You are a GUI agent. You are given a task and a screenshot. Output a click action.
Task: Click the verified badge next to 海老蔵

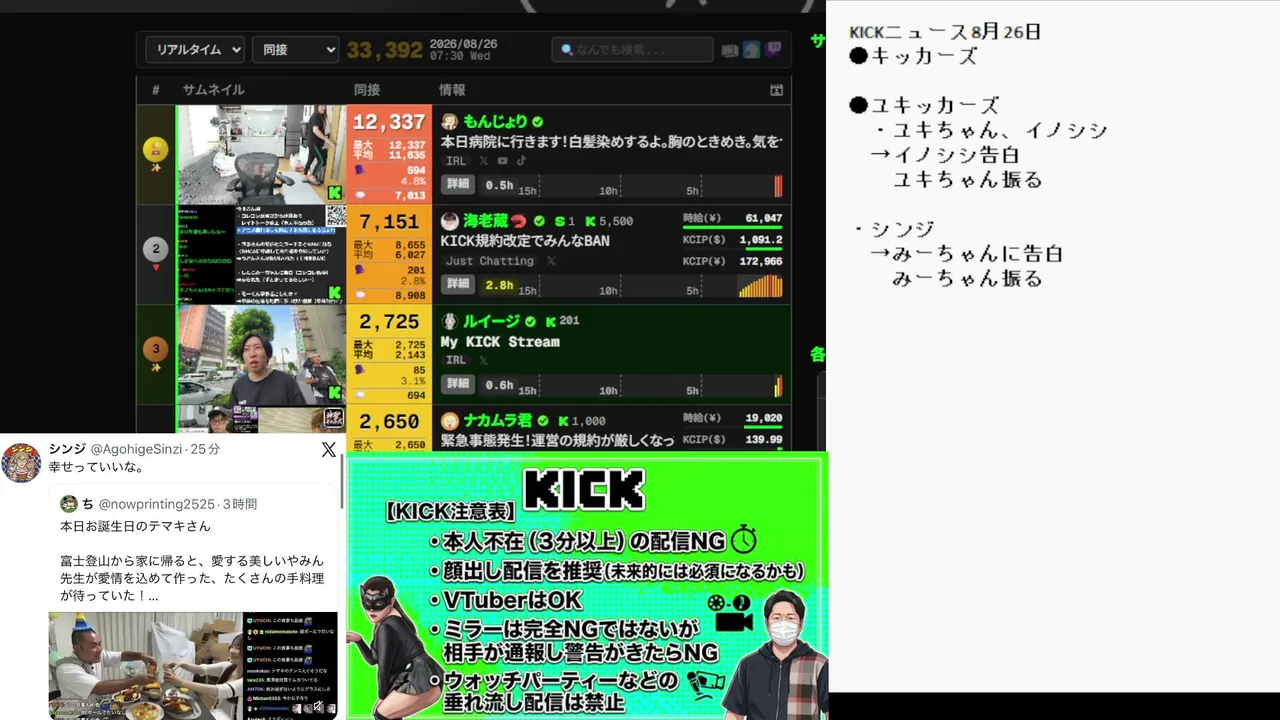pos(540,221)
